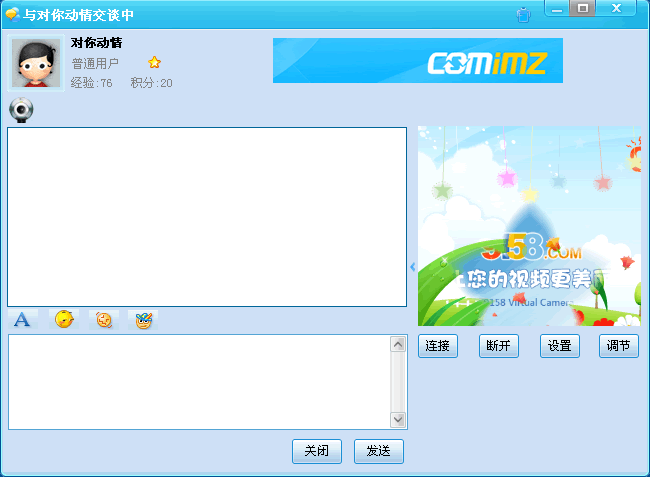Click the 普通用户 user type label
650x478 pixels.
tap(95, 63)
